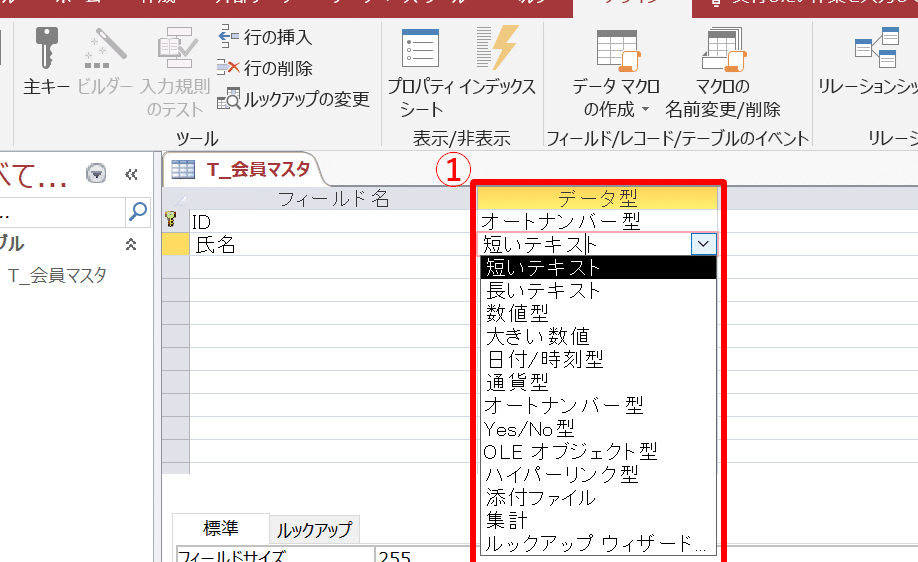Screen dimensions: 918x562
Task: Click 行の挿入 insert rows icon
Action: click(x=229, y=38)
